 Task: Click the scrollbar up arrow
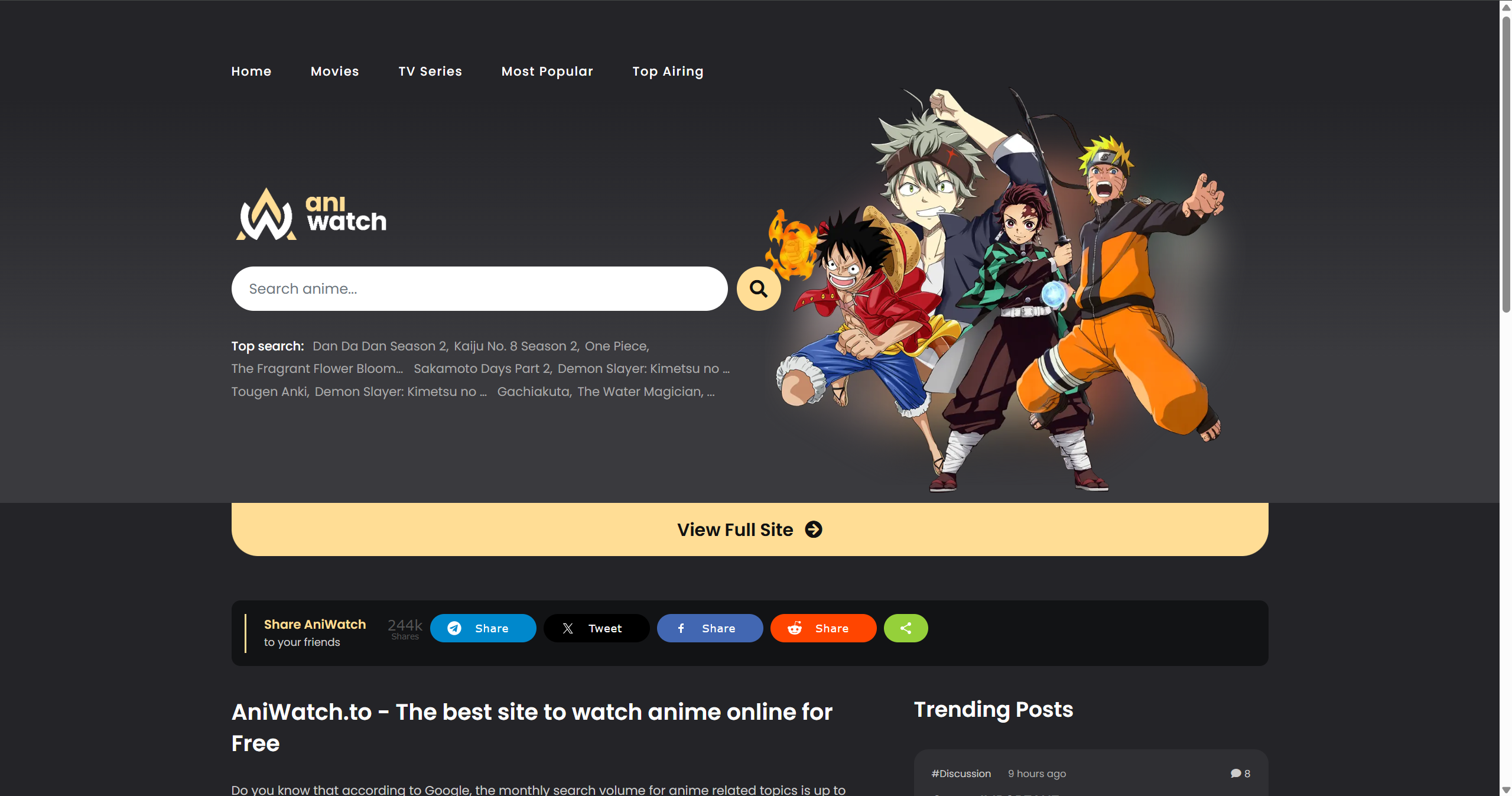pyautogui.click(x=1506, y=7)
